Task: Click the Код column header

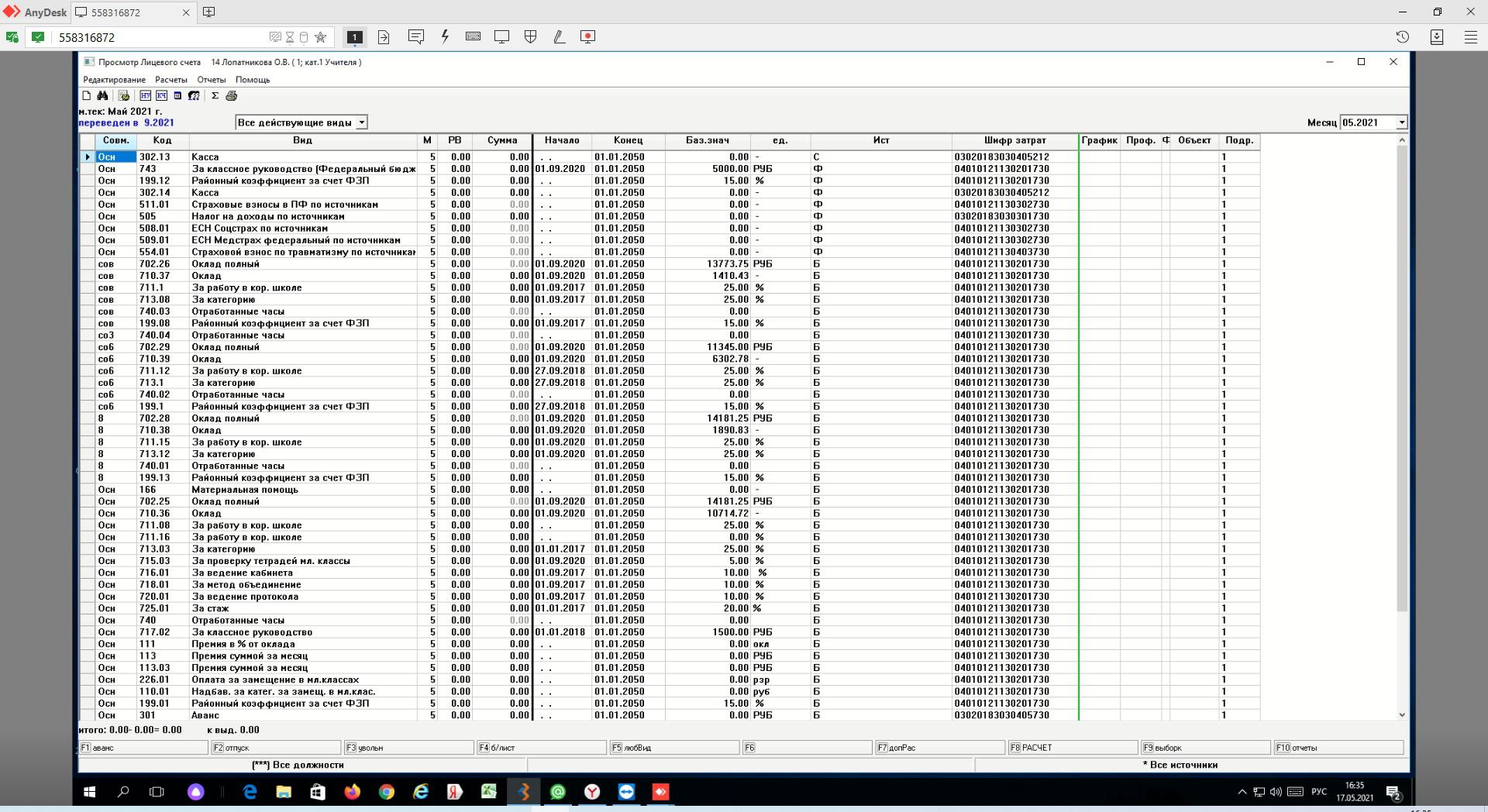Action: click(163, 140)
